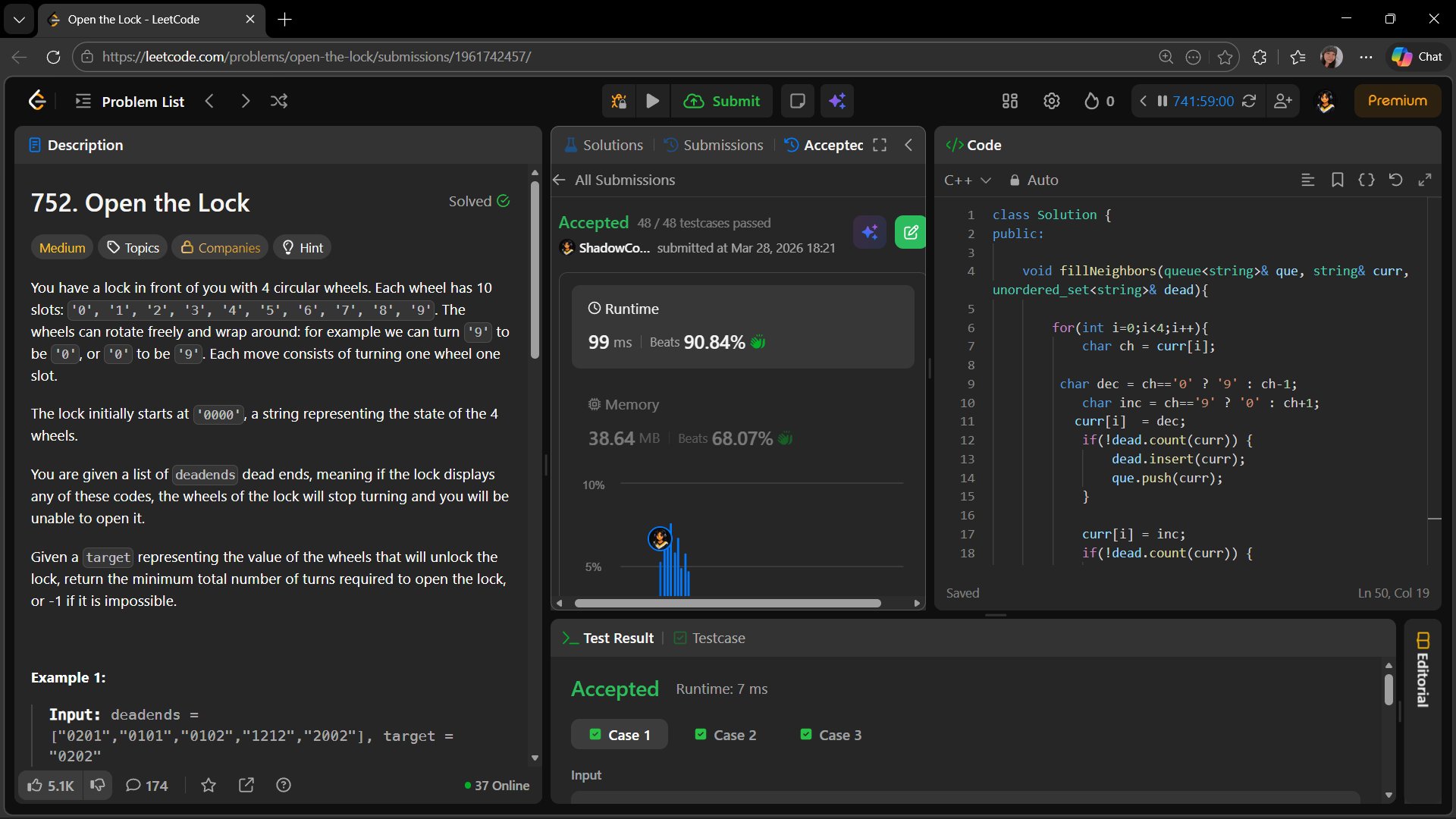
Task: Click the debugger bug icon
Action: [619, 101]
